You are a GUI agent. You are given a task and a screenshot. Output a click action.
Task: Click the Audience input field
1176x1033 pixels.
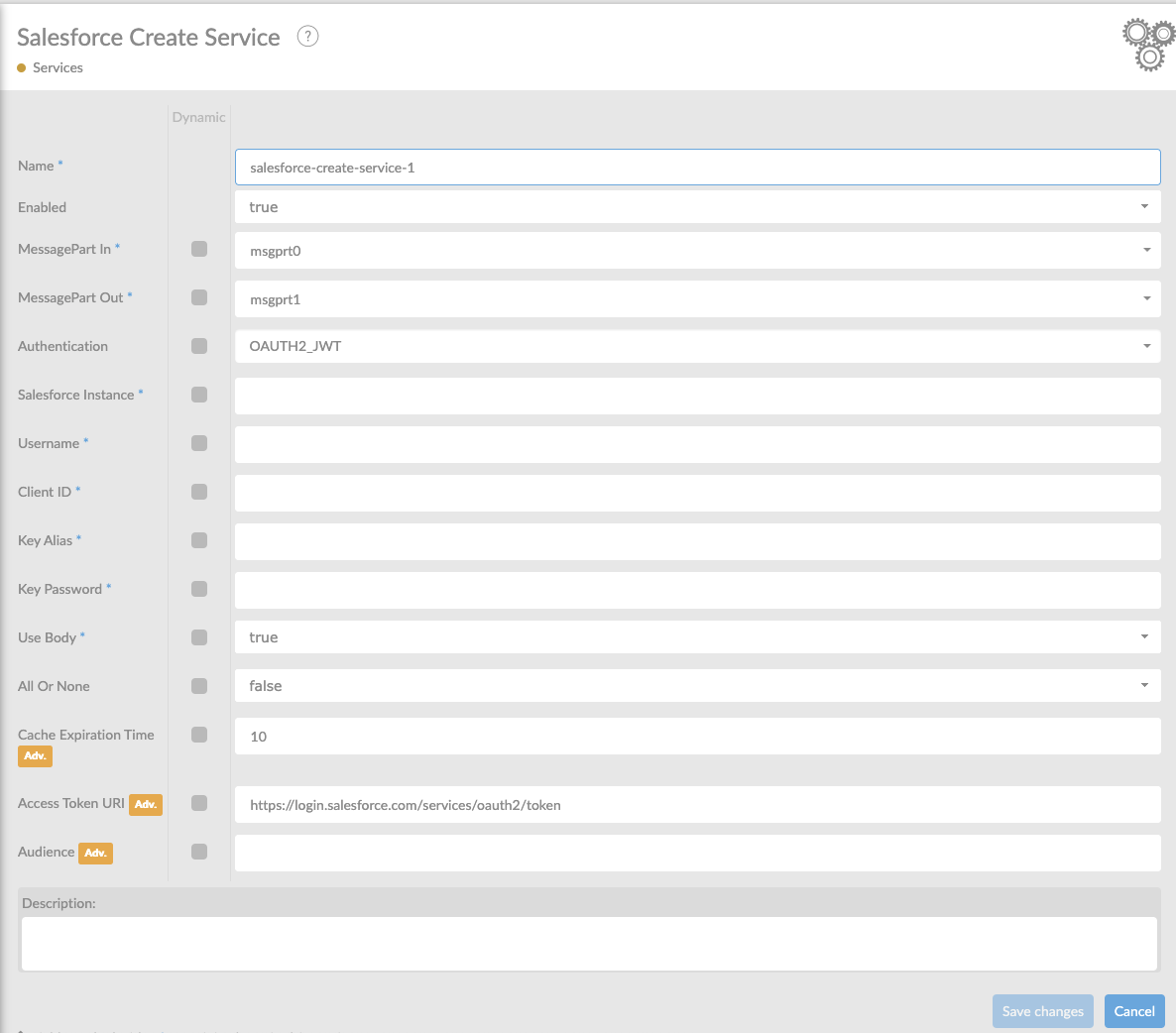point(697,854)
